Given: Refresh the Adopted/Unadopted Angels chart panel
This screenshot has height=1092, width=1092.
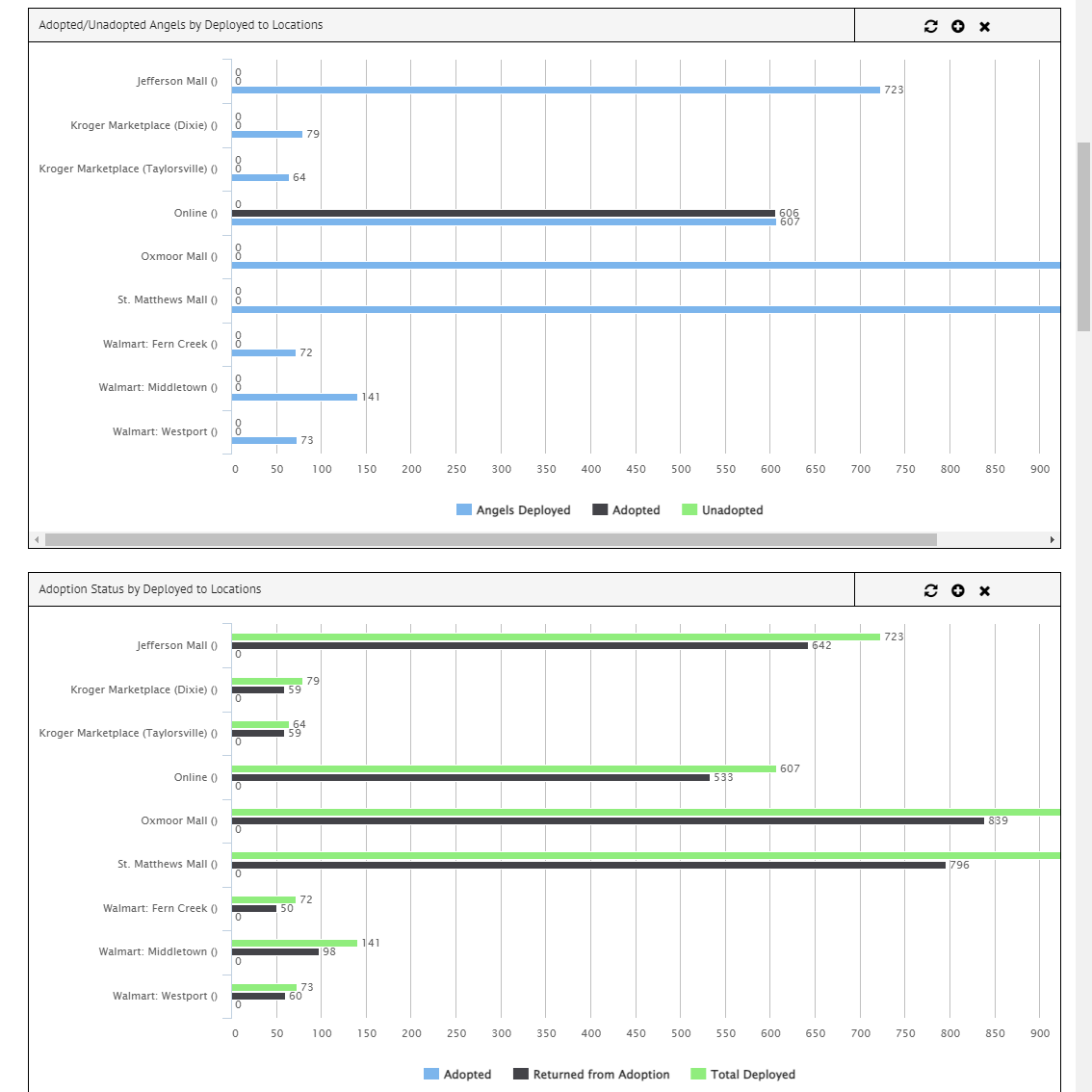Looking at the screenshot, I should (x=930, y=26).
